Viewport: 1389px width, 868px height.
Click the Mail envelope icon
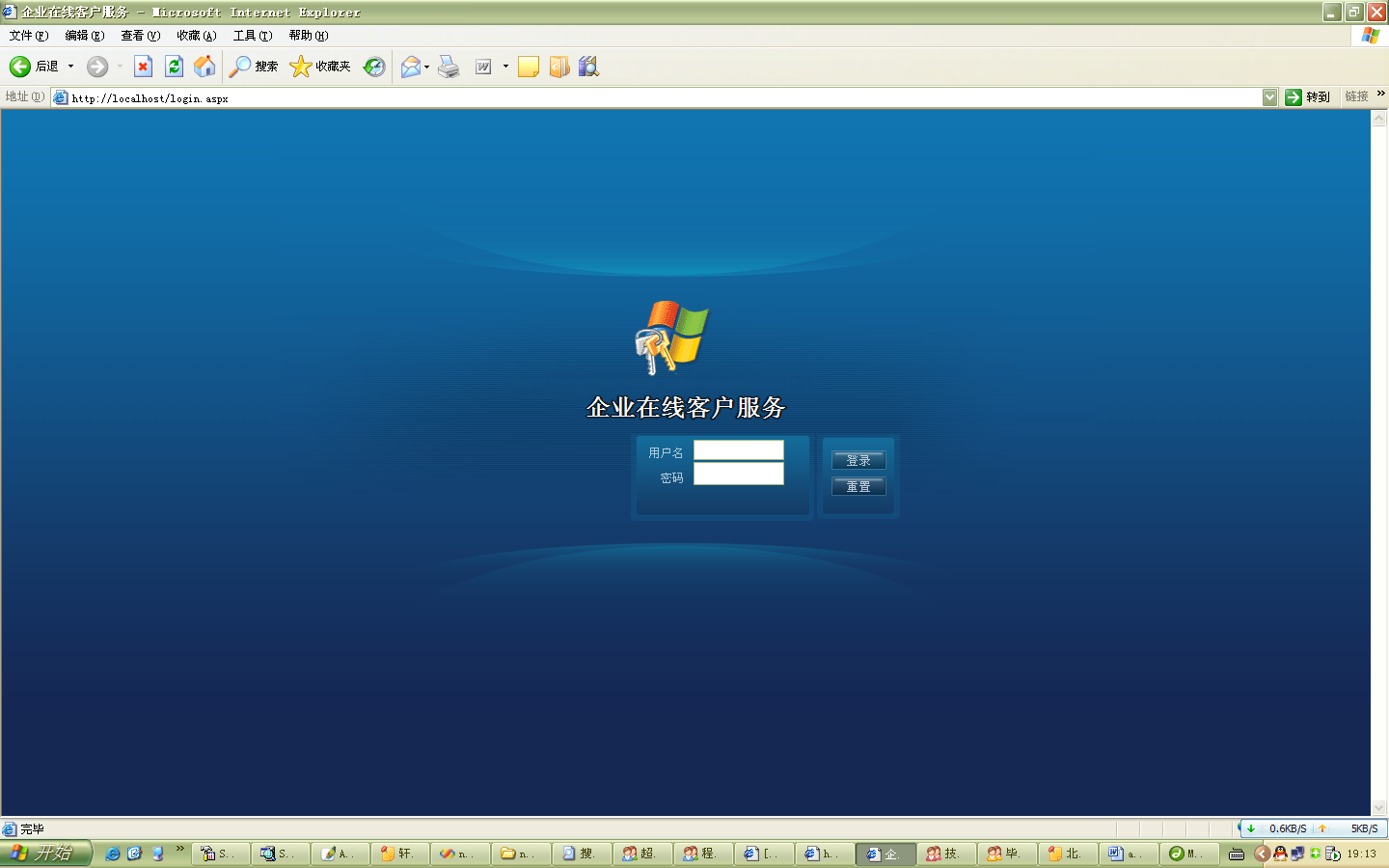click(411, 67)
